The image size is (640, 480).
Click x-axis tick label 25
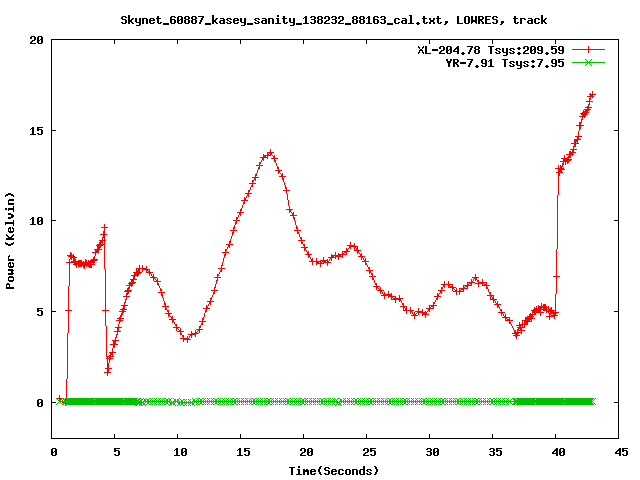[369, 452]
